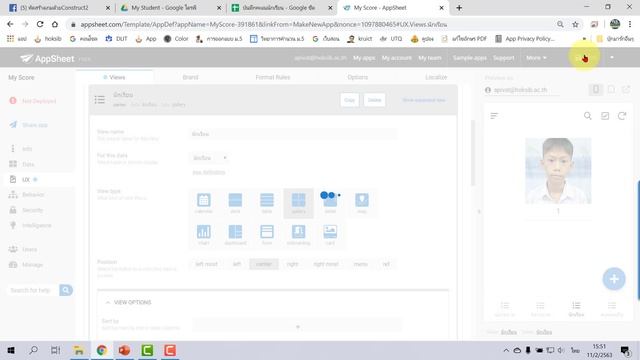Set view position to center
This screenshot has height=360, width=640.
pos(264,264)
